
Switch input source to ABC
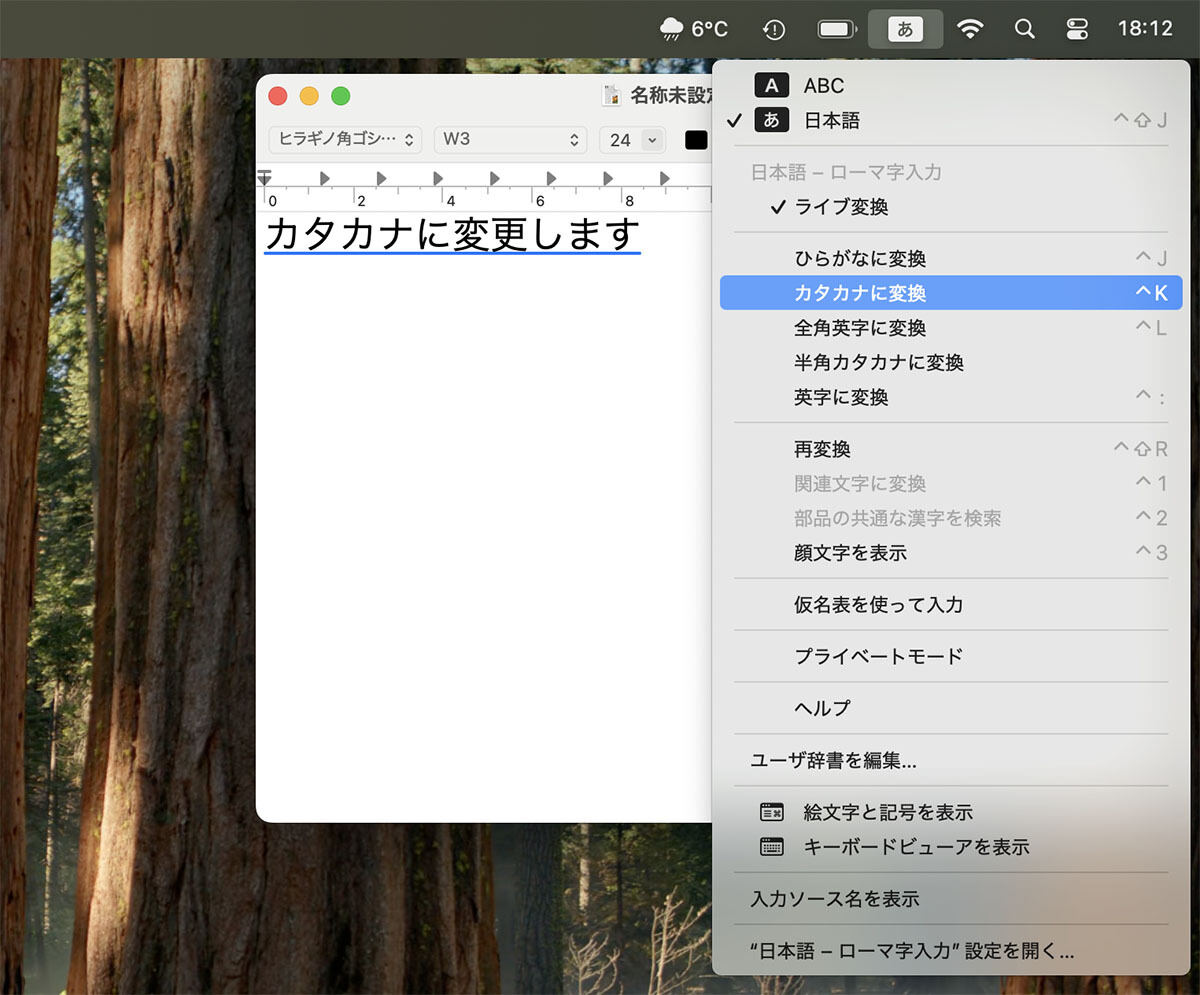pos(822,86)
